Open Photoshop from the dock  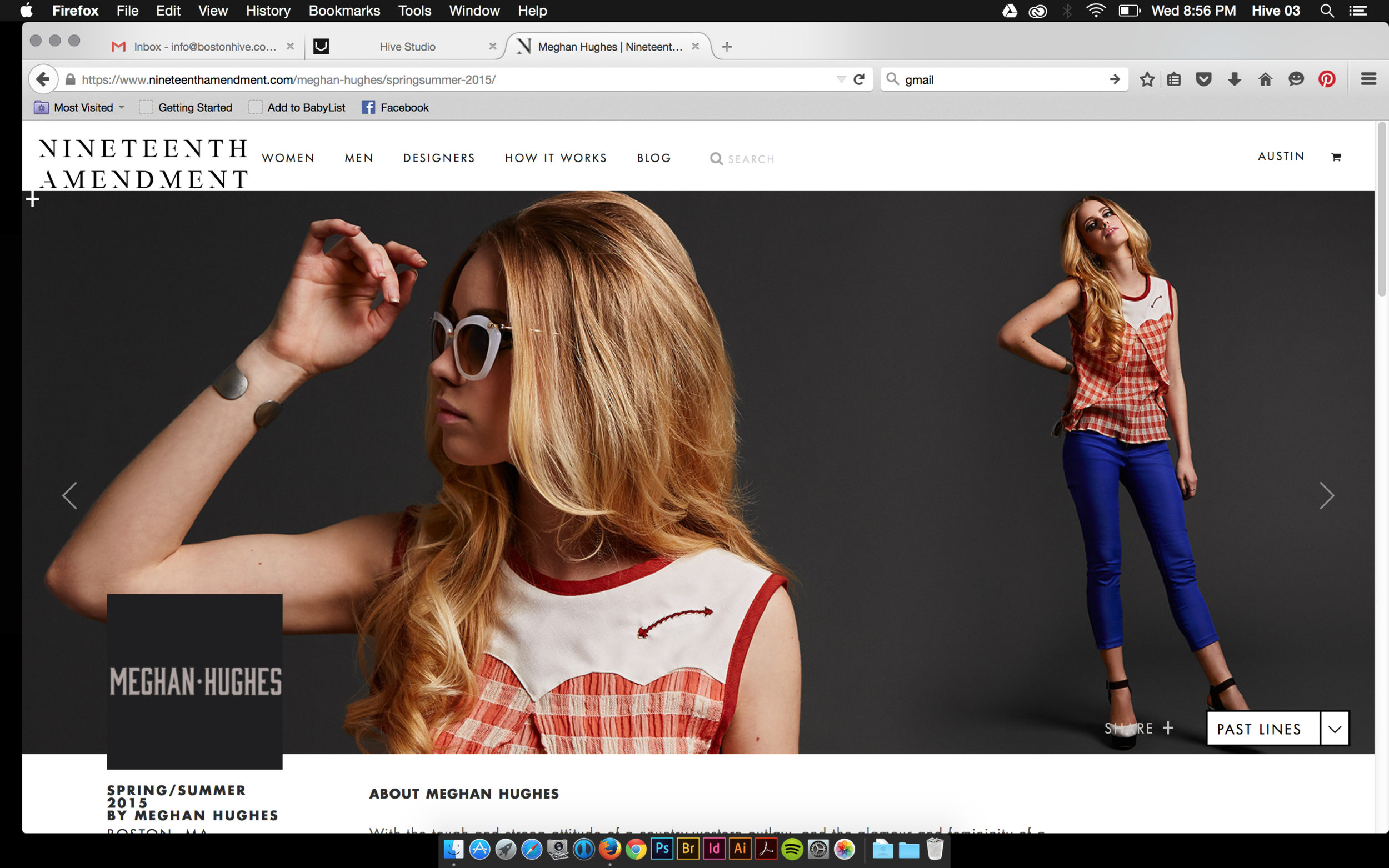pos(662,849)
